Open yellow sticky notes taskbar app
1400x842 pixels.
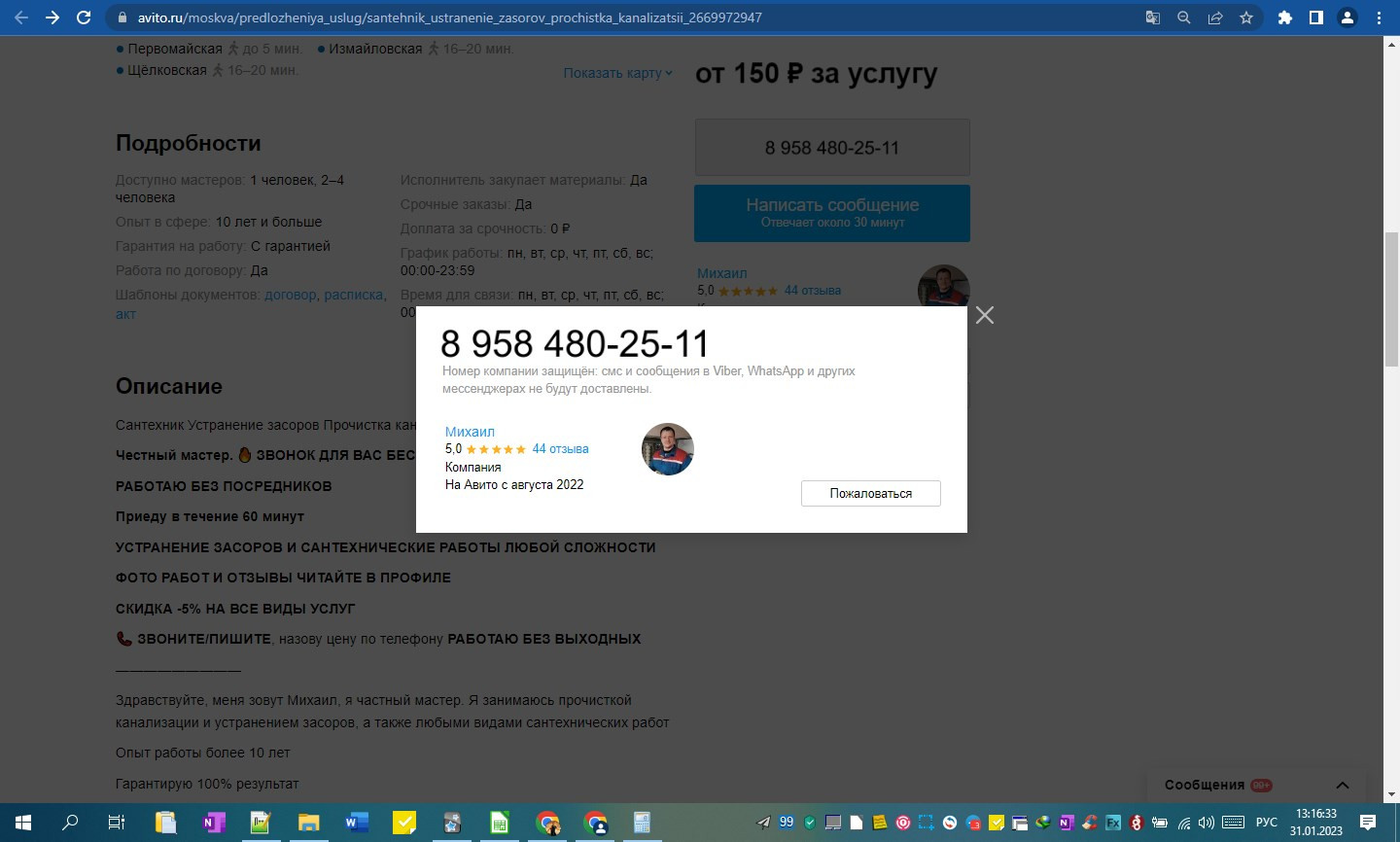(x=403, y=823)
